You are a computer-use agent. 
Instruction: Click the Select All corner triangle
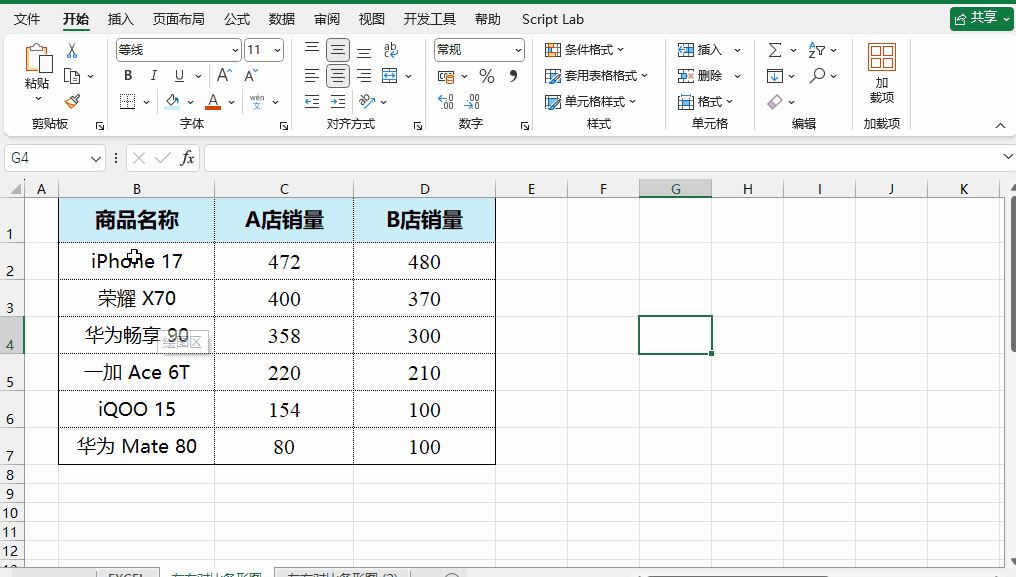16,189
